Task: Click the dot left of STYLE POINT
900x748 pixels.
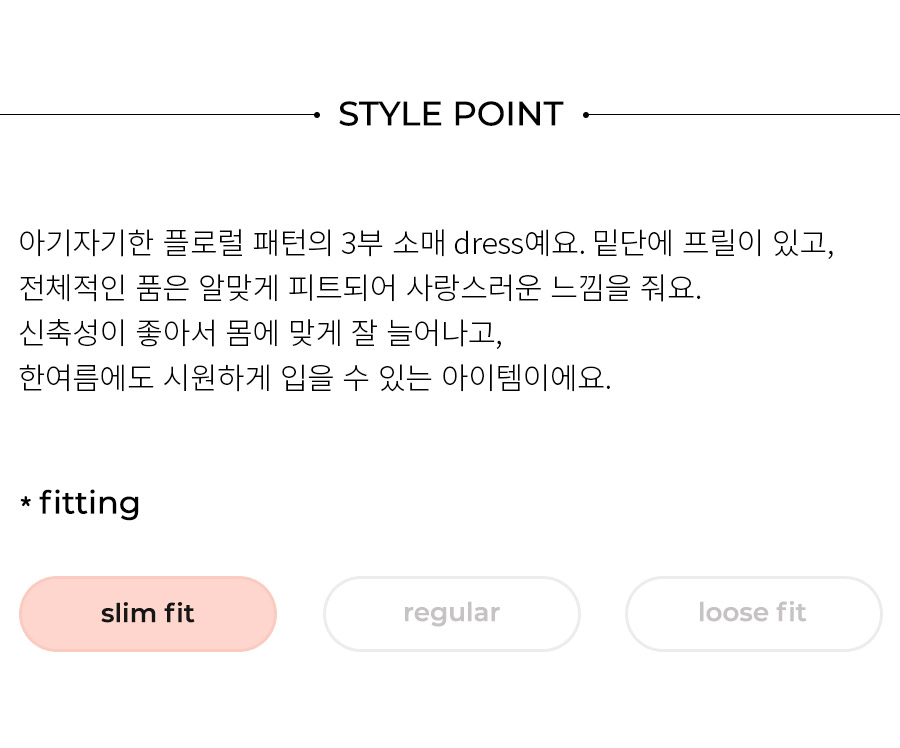Action: click(x=317, y=115)
